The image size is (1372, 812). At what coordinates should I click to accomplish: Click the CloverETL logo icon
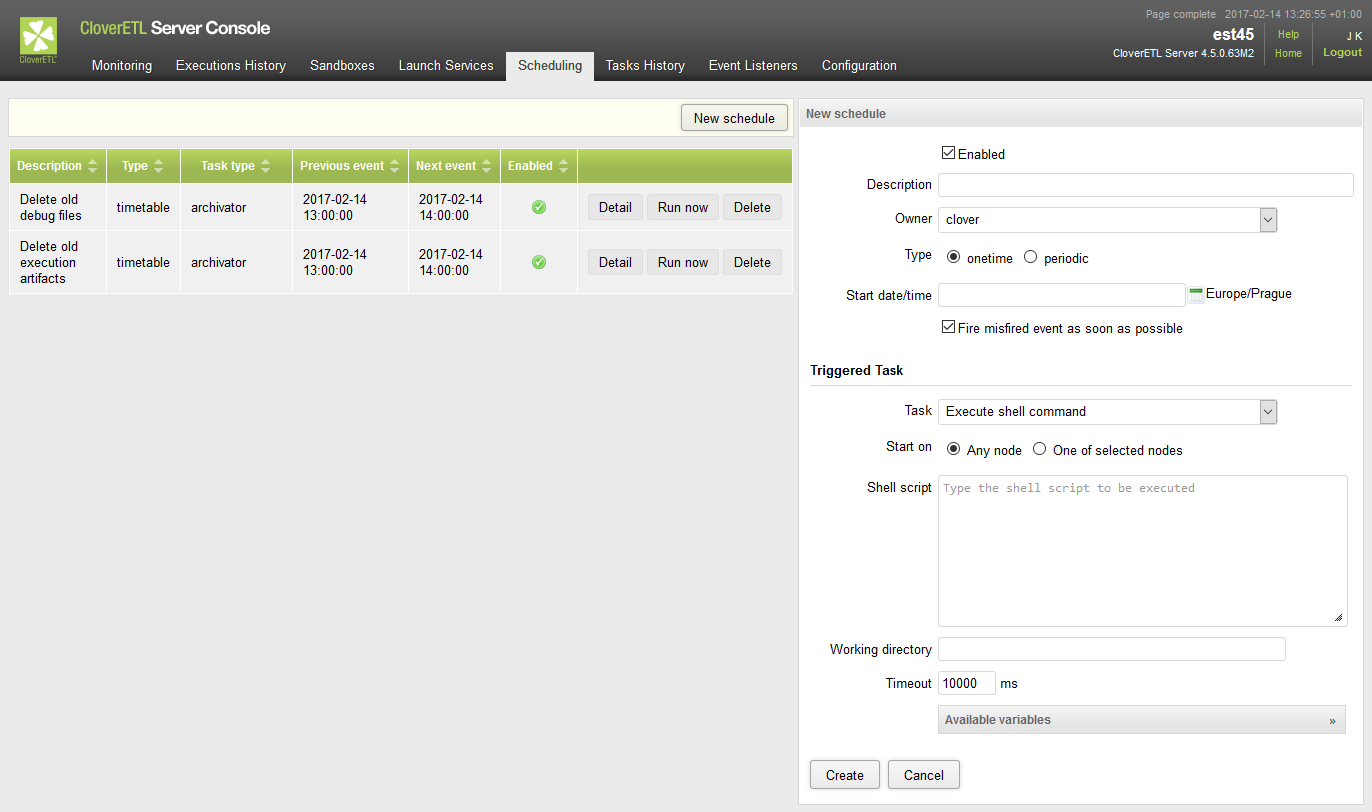point(39,40)
